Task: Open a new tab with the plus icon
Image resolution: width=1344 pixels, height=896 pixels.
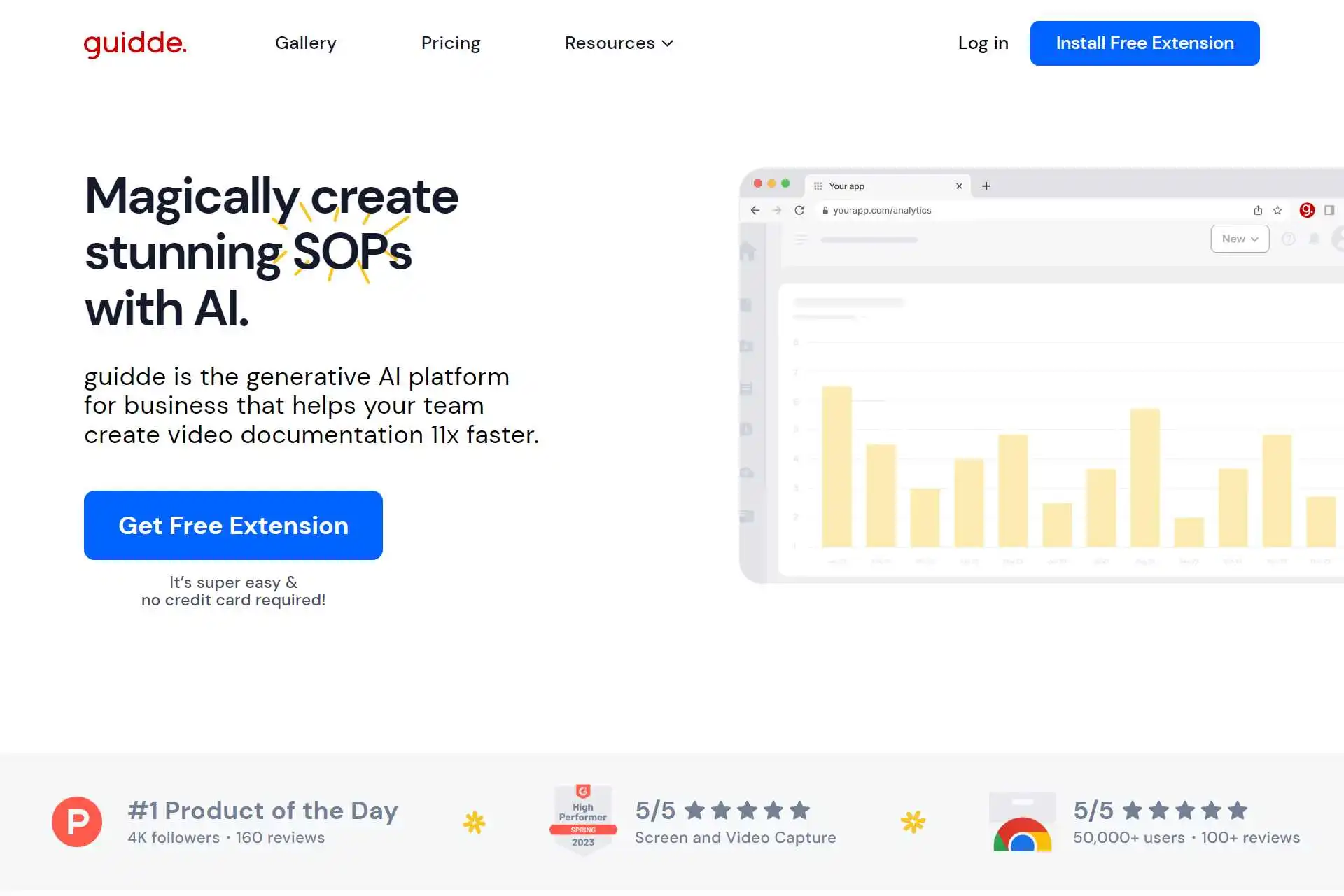Action: coord(986,186)
